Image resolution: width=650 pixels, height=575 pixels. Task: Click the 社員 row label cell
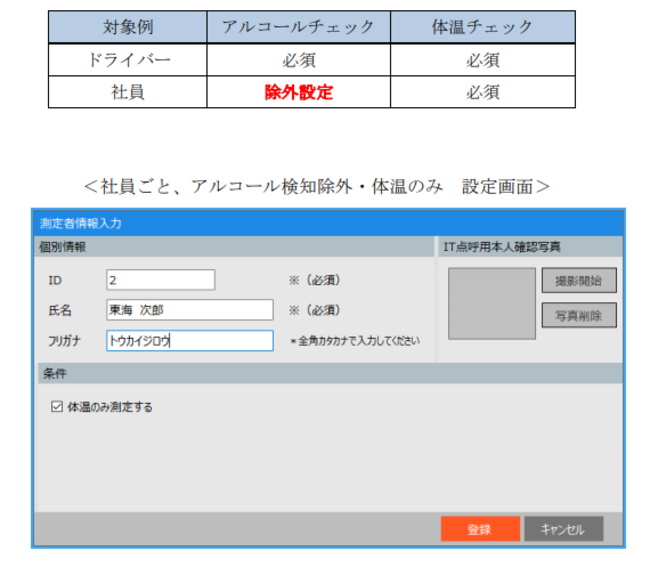click(127, 92)
